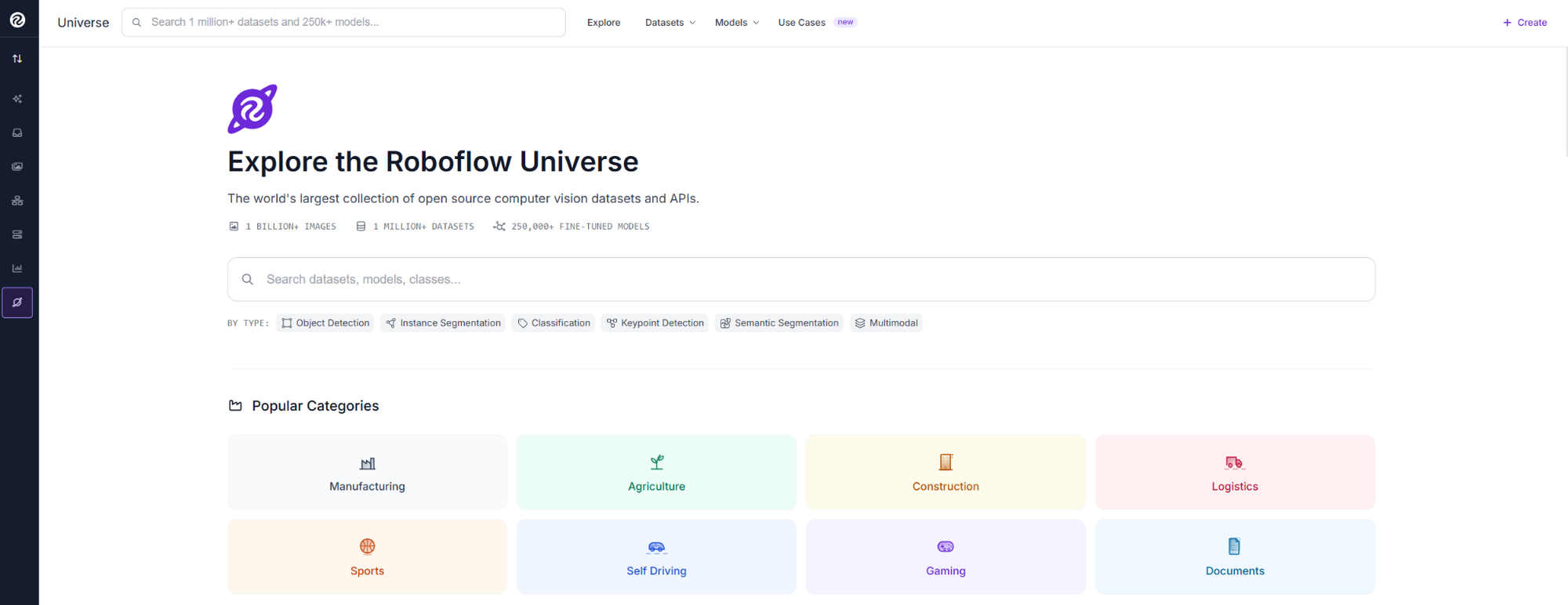The height and width of the screenshot is (605, 1568).
Task: Go to the Explore nav item
Action: click(604, 23)
